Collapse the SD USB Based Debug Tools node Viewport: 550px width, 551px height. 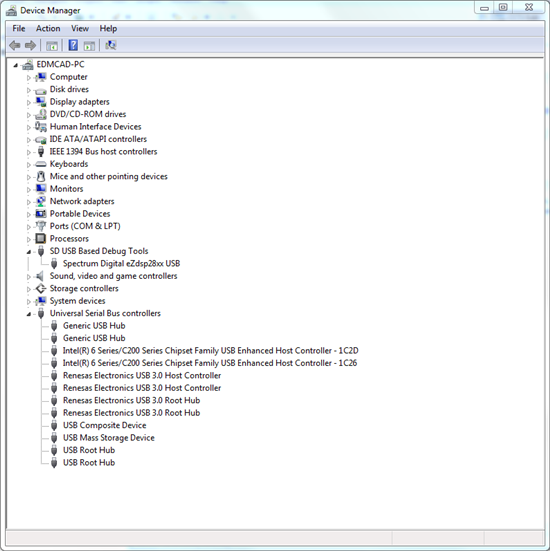point(29,252)
